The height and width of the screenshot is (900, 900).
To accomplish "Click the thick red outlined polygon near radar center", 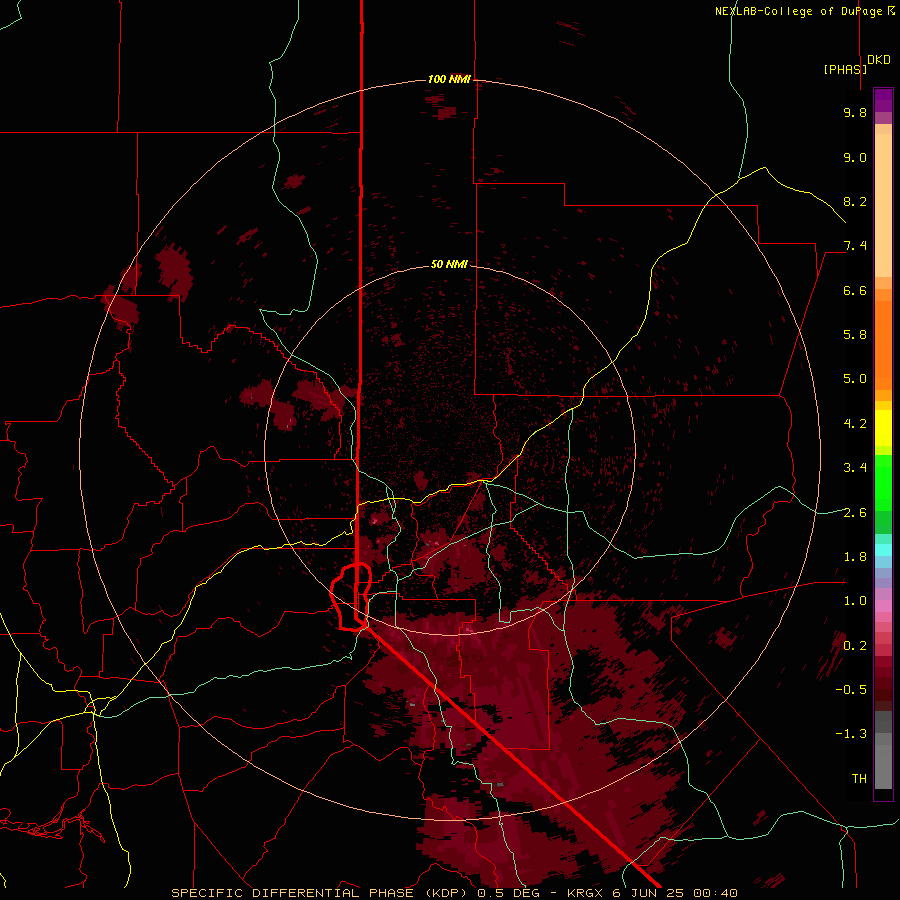I will (351, 597).
